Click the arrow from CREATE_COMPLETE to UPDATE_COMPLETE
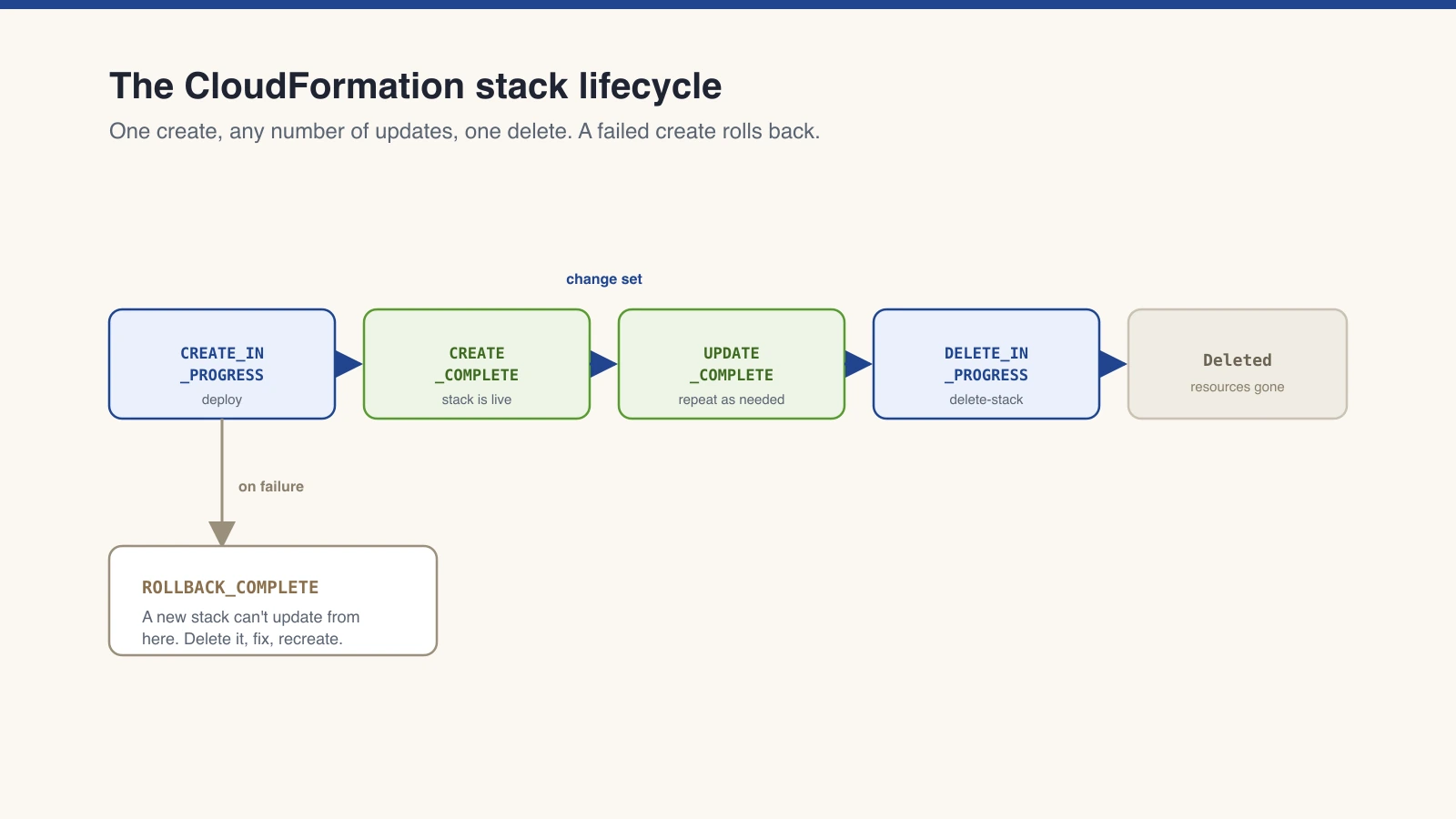The height and width of the screenshot is (819, 1456). point(604,364)
